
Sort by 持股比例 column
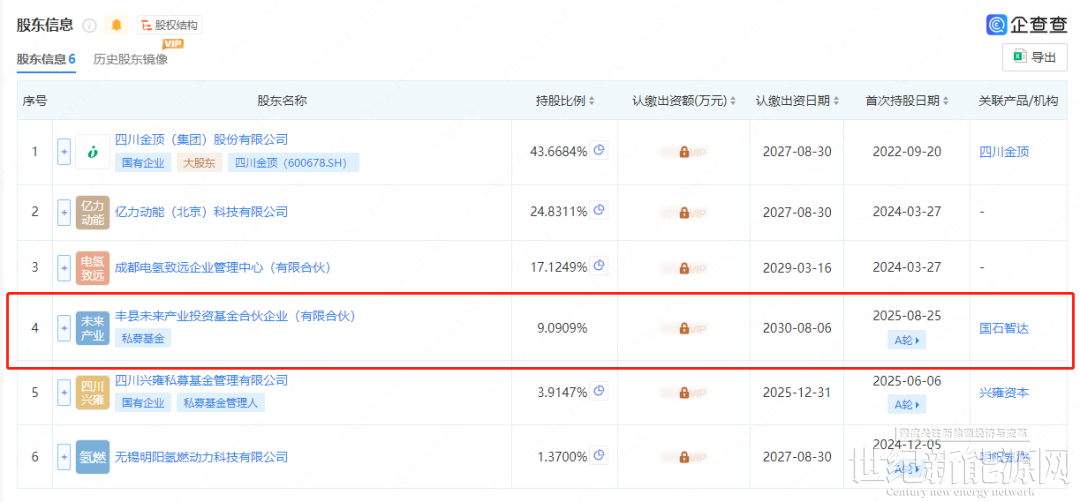pos(566,101)
